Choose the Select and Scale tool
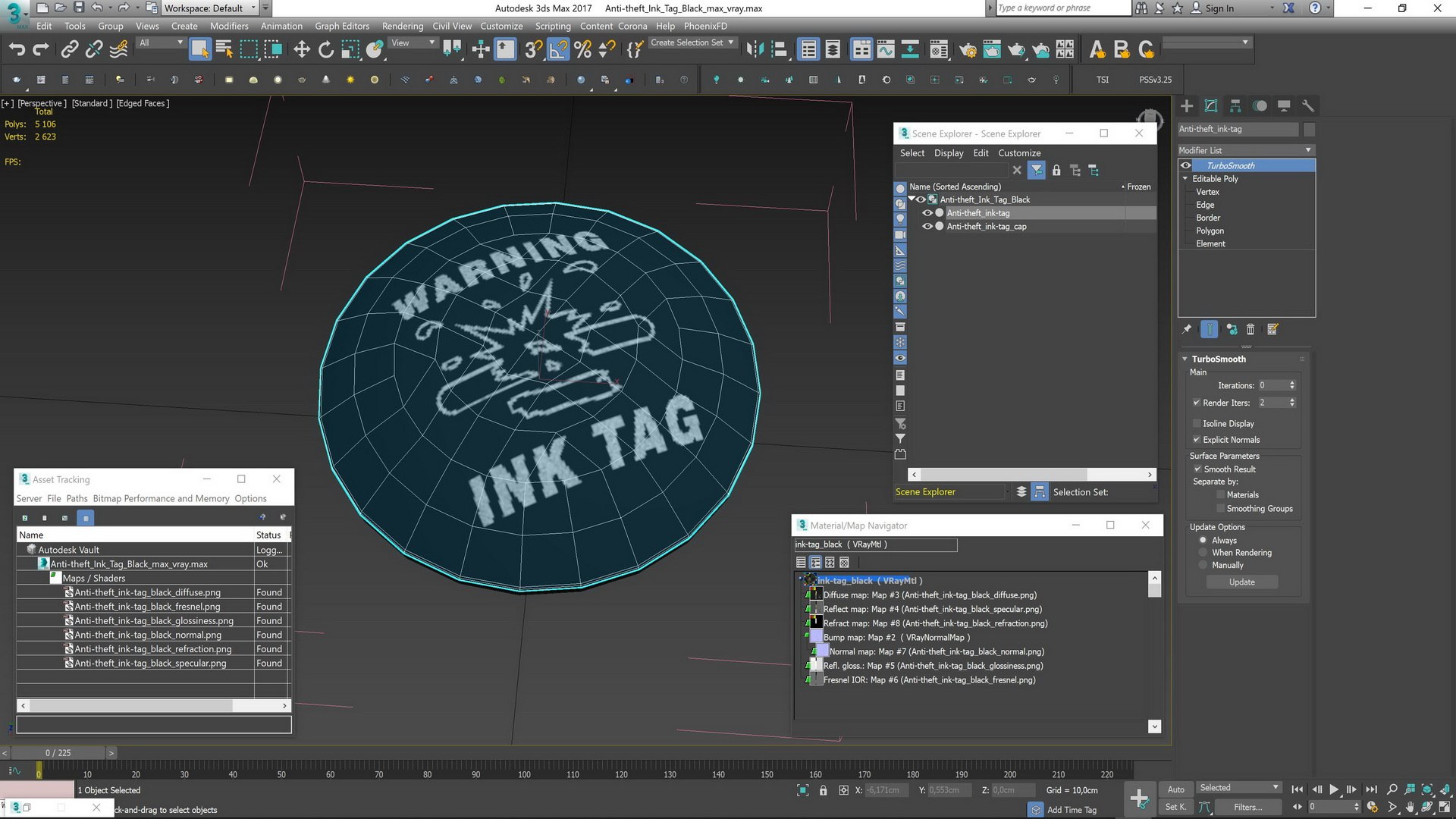This screenshot has height=819, width=1456. pos(350,50)
